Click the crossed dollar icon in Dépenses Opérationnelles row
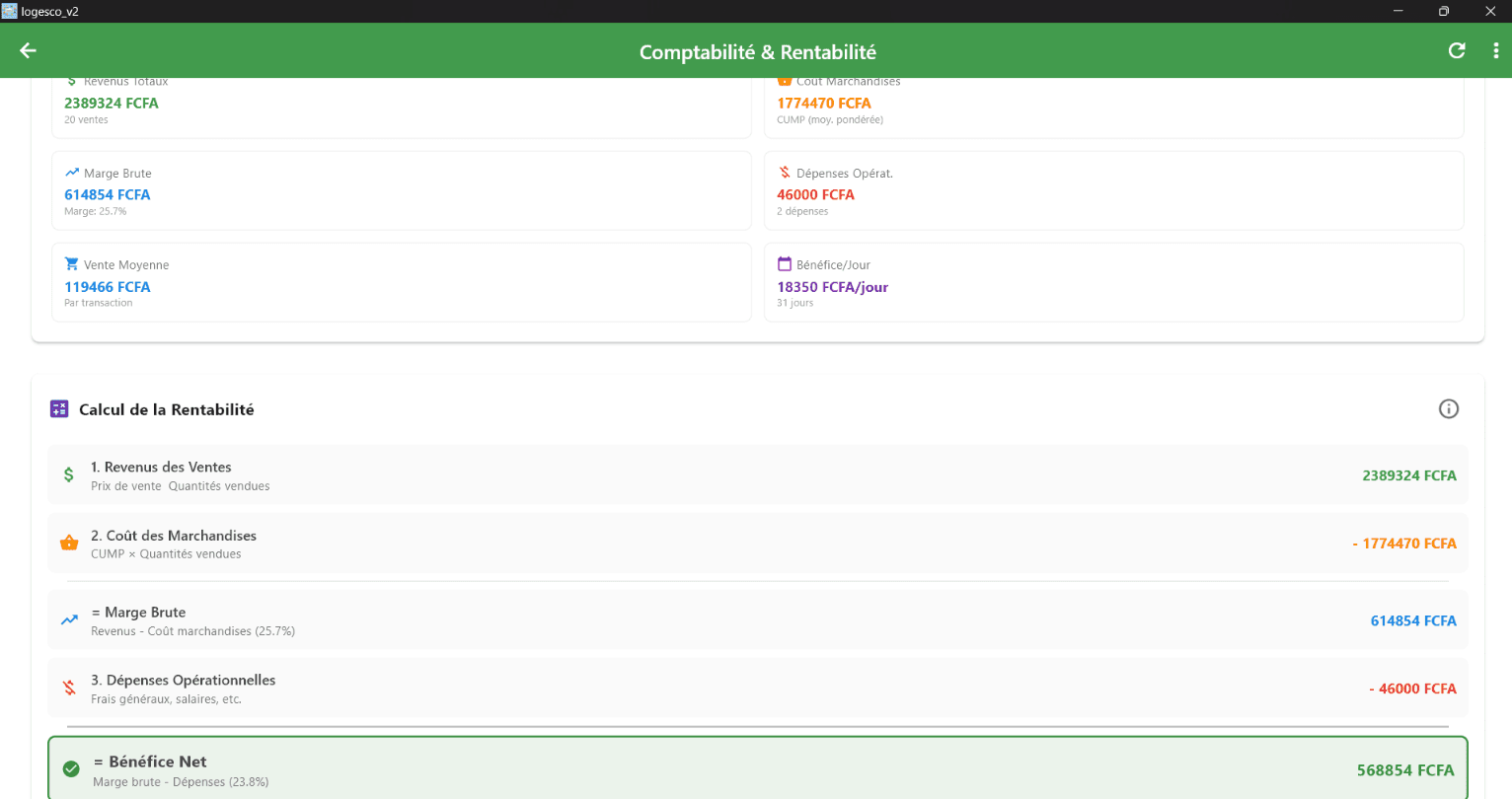This screenshot has height=799, width=1512. point(69,688)
